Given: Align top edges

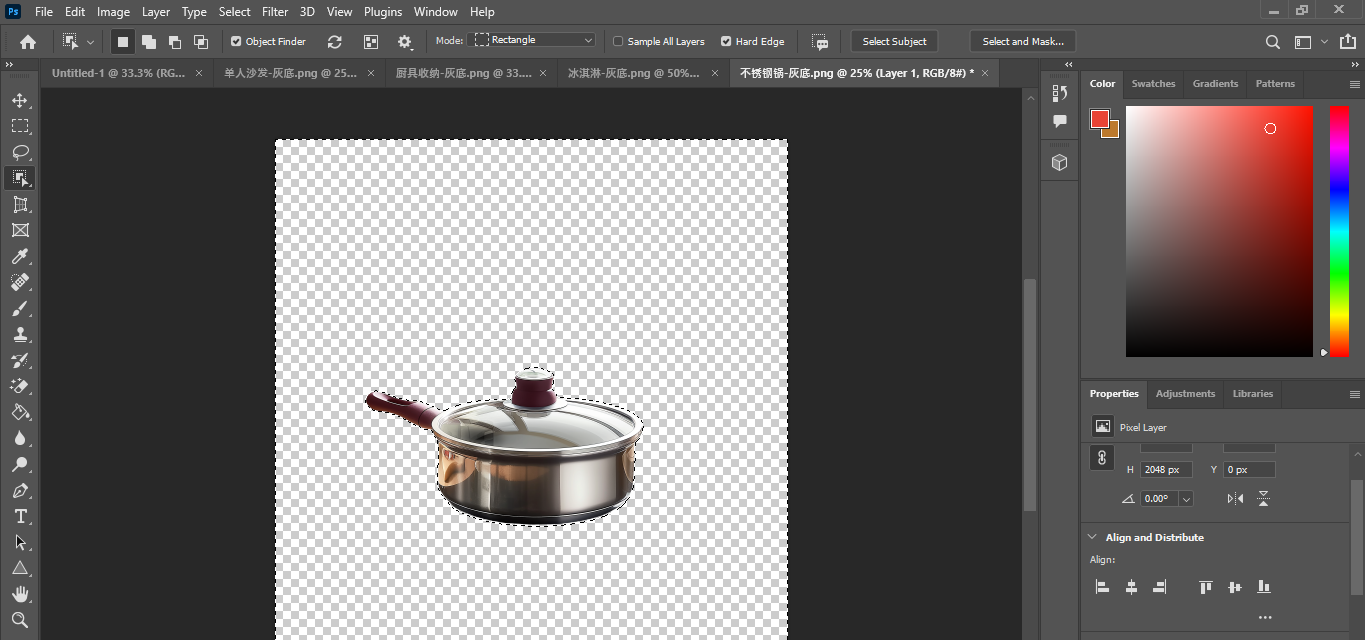Looking at the screenshot, I should 1206,587.
